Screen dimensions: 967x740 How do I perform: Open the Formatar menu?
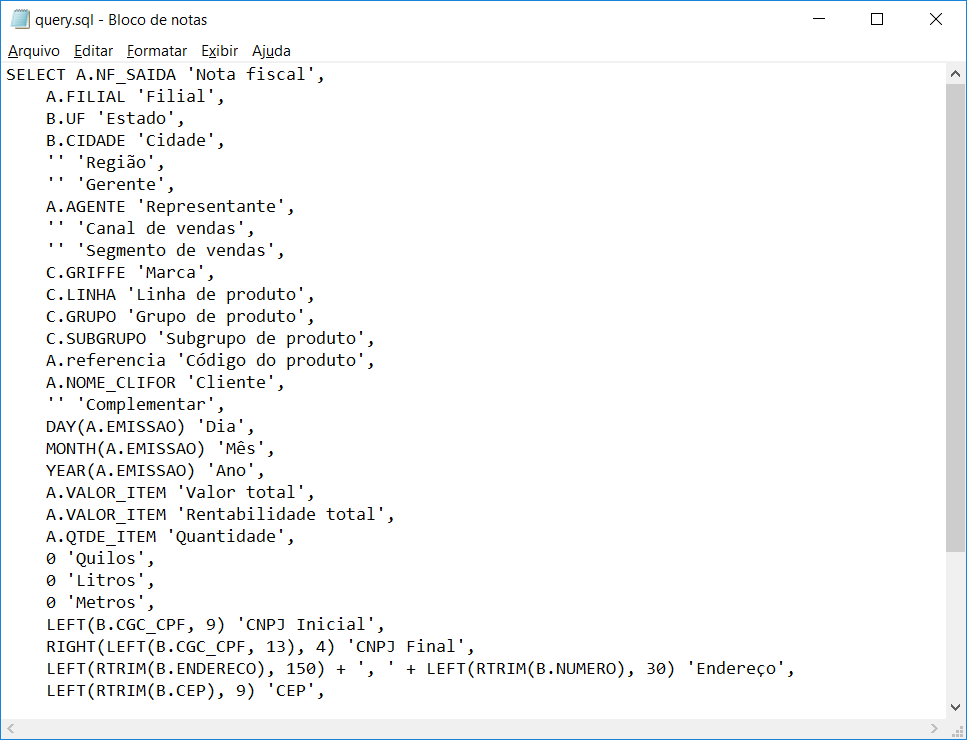156,50
